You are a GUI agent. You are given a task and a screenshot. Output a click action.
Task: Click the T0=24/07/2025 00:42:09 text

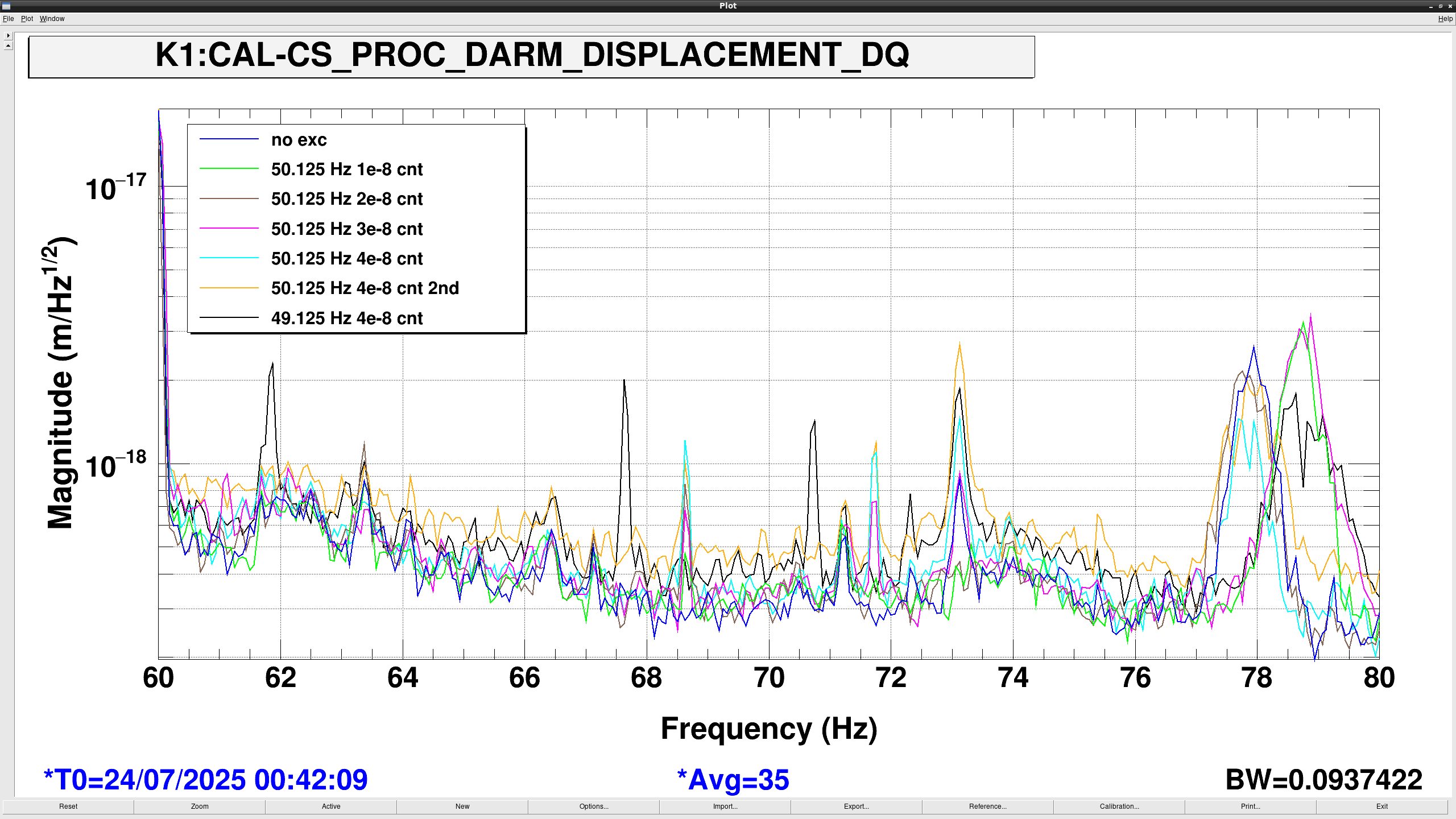point(206,780)
